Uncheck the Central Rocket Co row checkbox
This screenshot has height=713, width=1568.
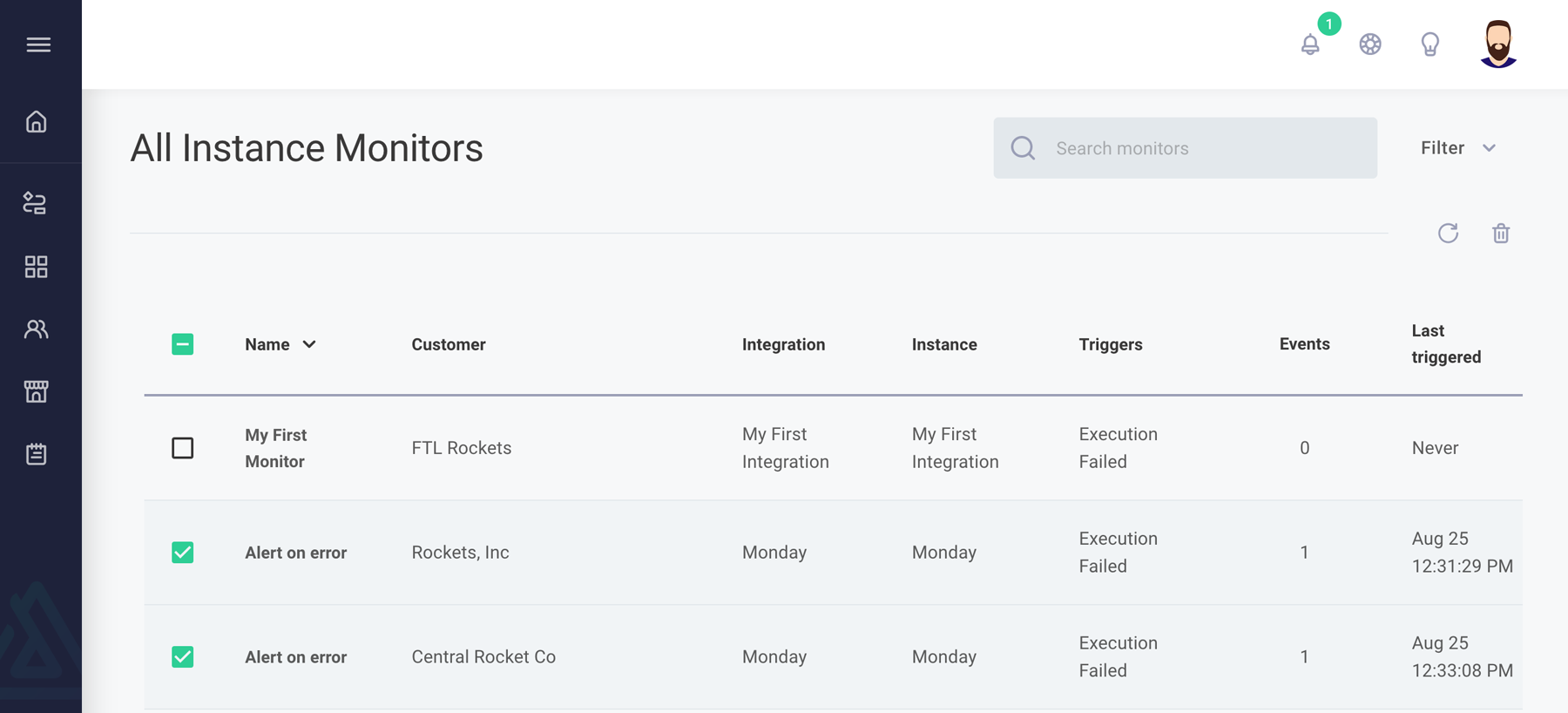(x=183, y=656)
